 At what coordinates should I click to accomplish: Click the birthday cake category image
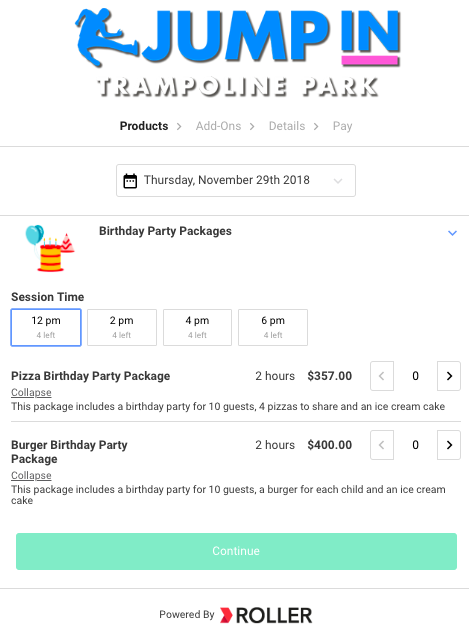pos(50,248)
